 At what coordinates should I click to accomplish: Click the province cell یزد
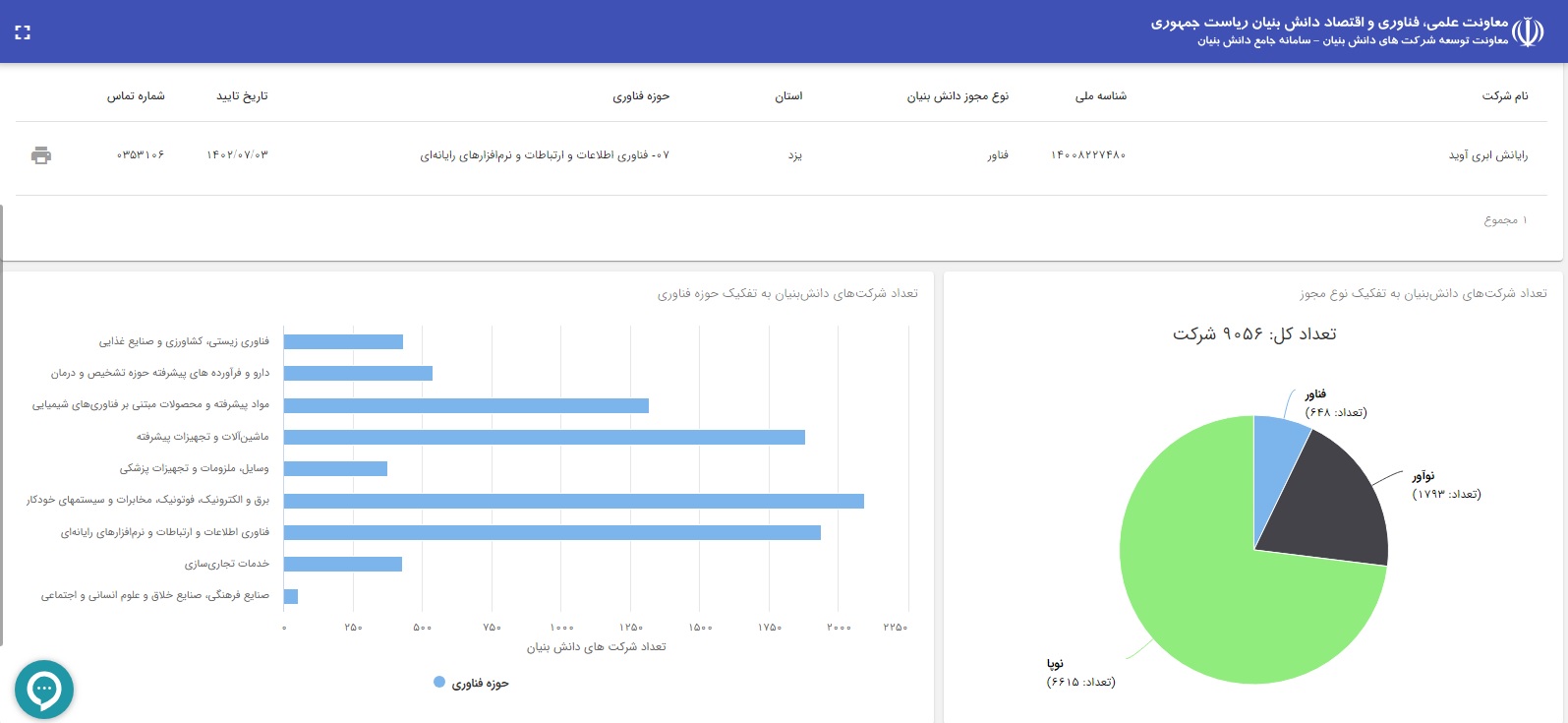(x=795, y=155)
